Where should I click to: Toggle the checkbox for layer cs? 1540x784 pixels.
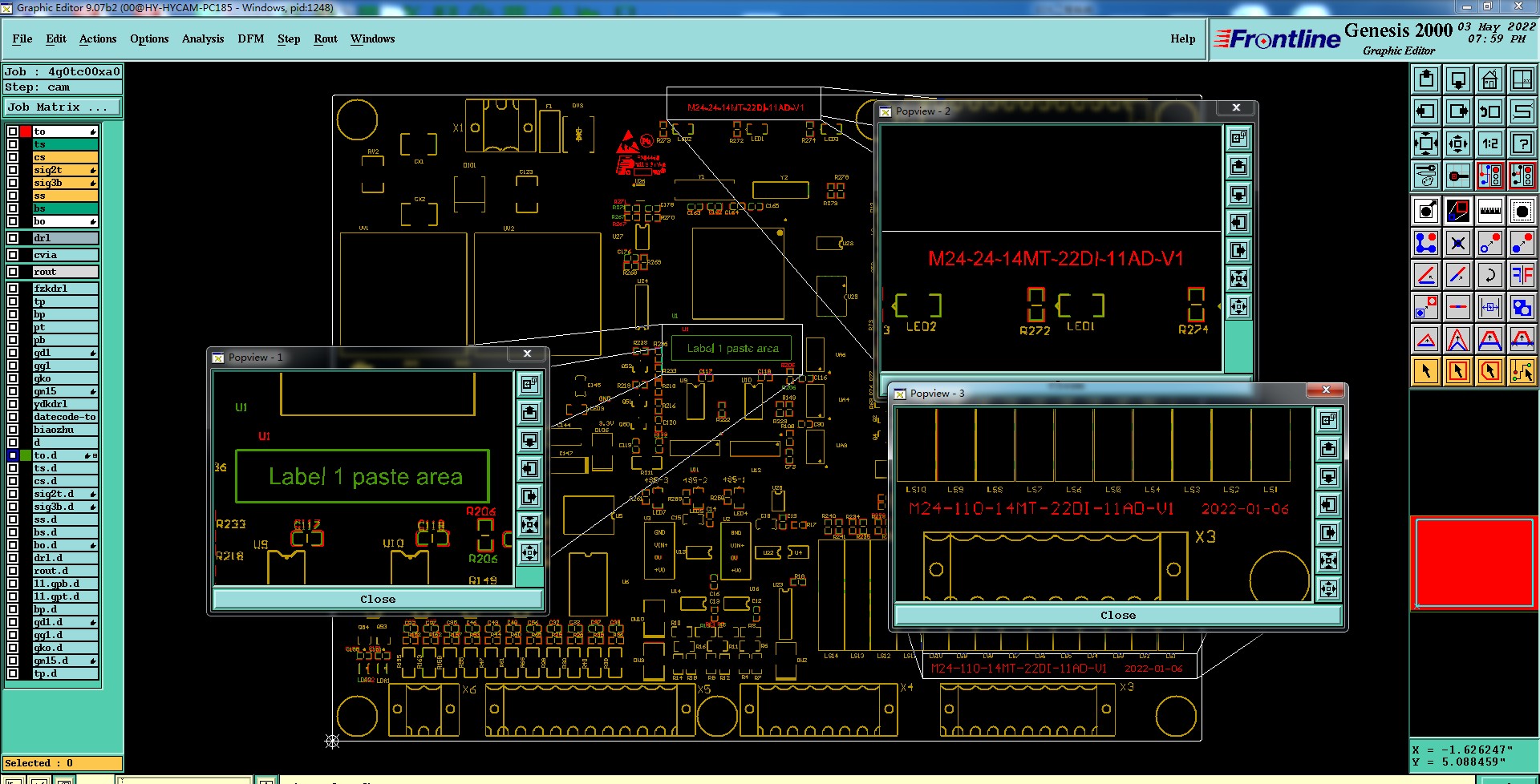(x=13, y=157)
